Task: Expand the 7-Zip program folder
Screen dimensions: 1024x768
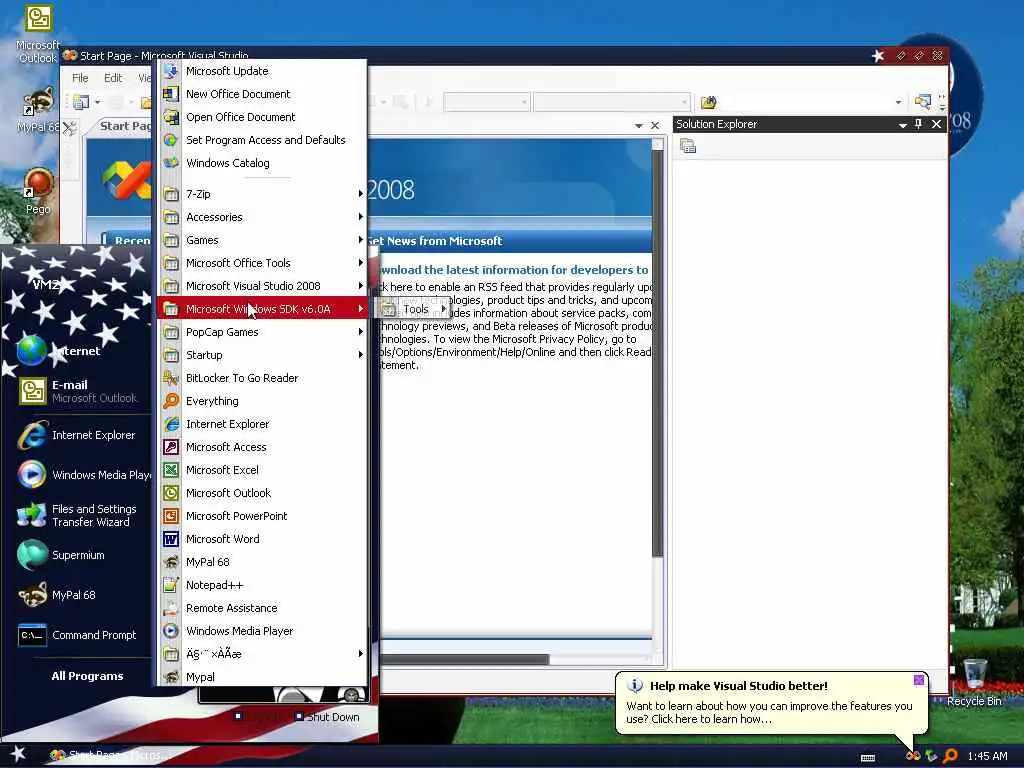Action: (262, 194)
